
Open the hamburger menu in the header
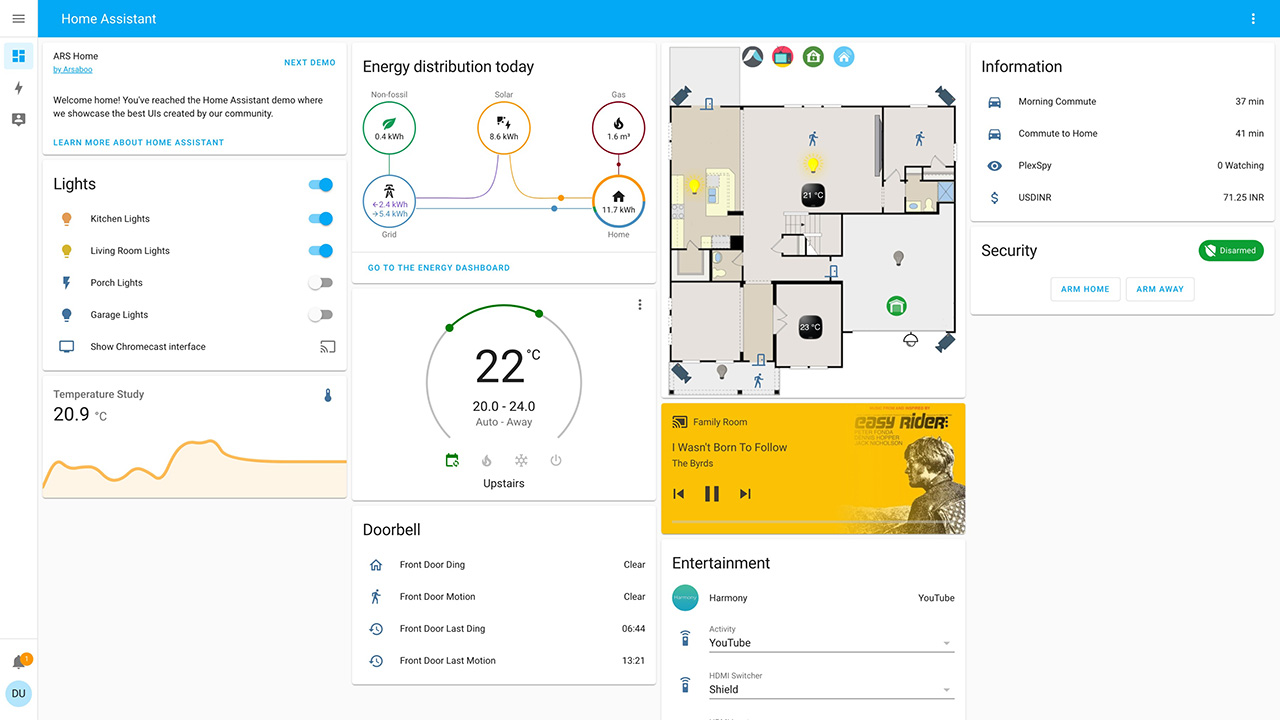(x=18, y=18)
